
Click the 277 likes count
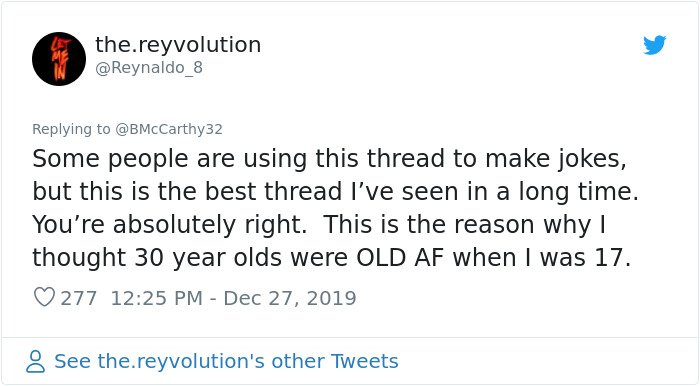tap(79, 298)
